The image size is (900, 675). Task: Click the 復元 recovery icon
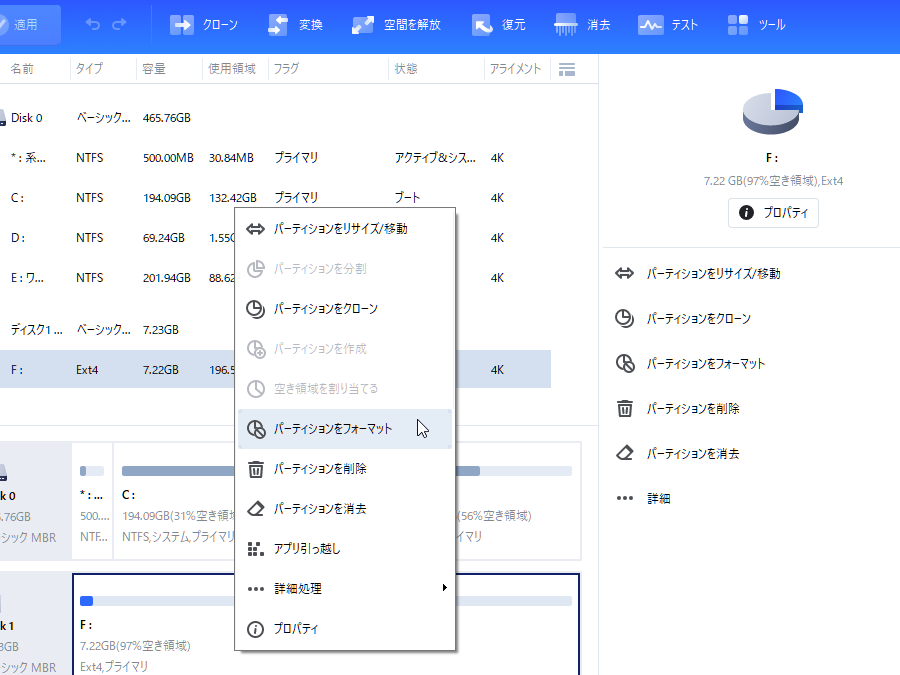(484, 25)
